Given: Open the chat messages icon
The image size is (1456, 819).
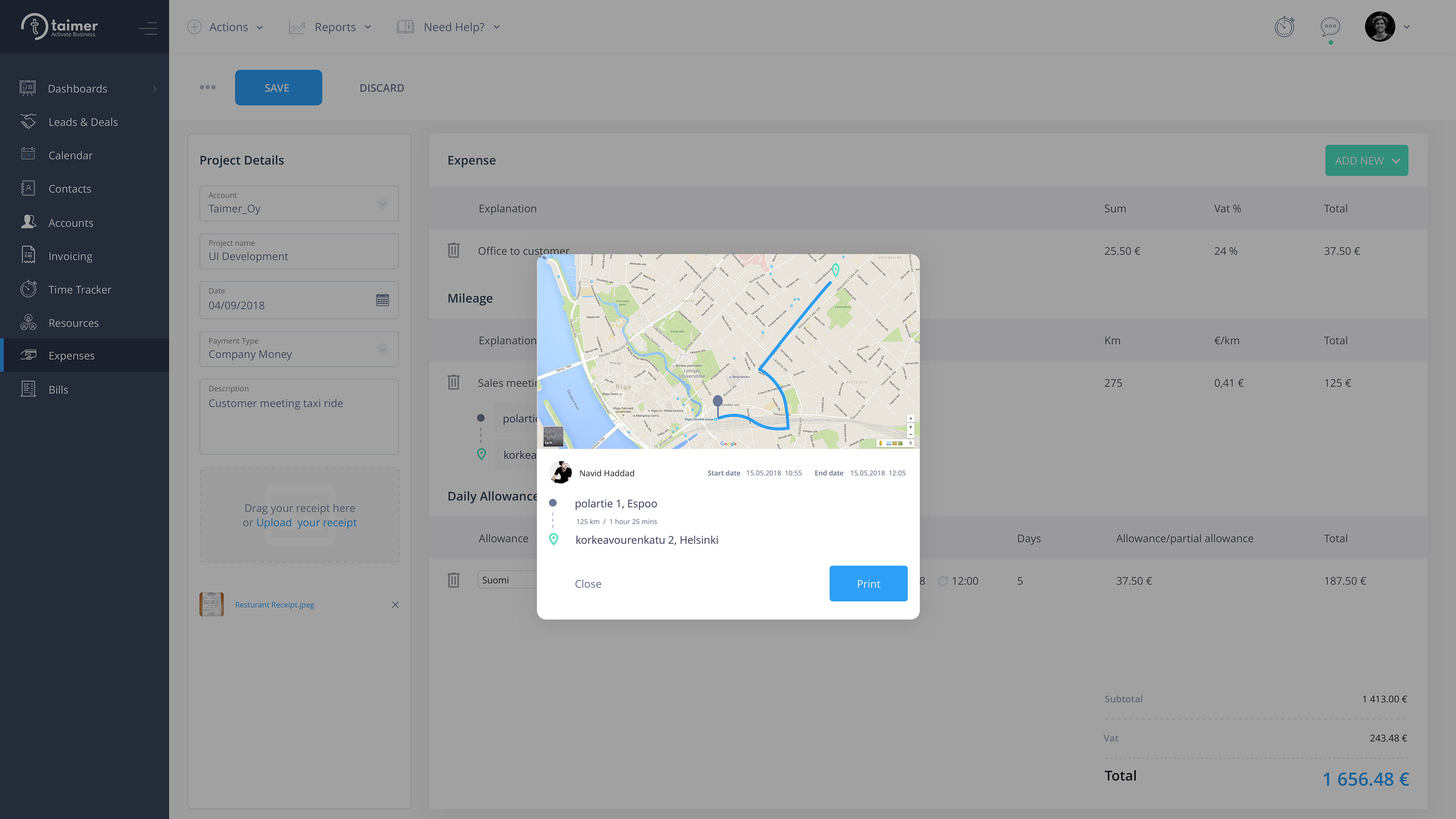Looking at the screenshot, I should tap(1330, 27).
